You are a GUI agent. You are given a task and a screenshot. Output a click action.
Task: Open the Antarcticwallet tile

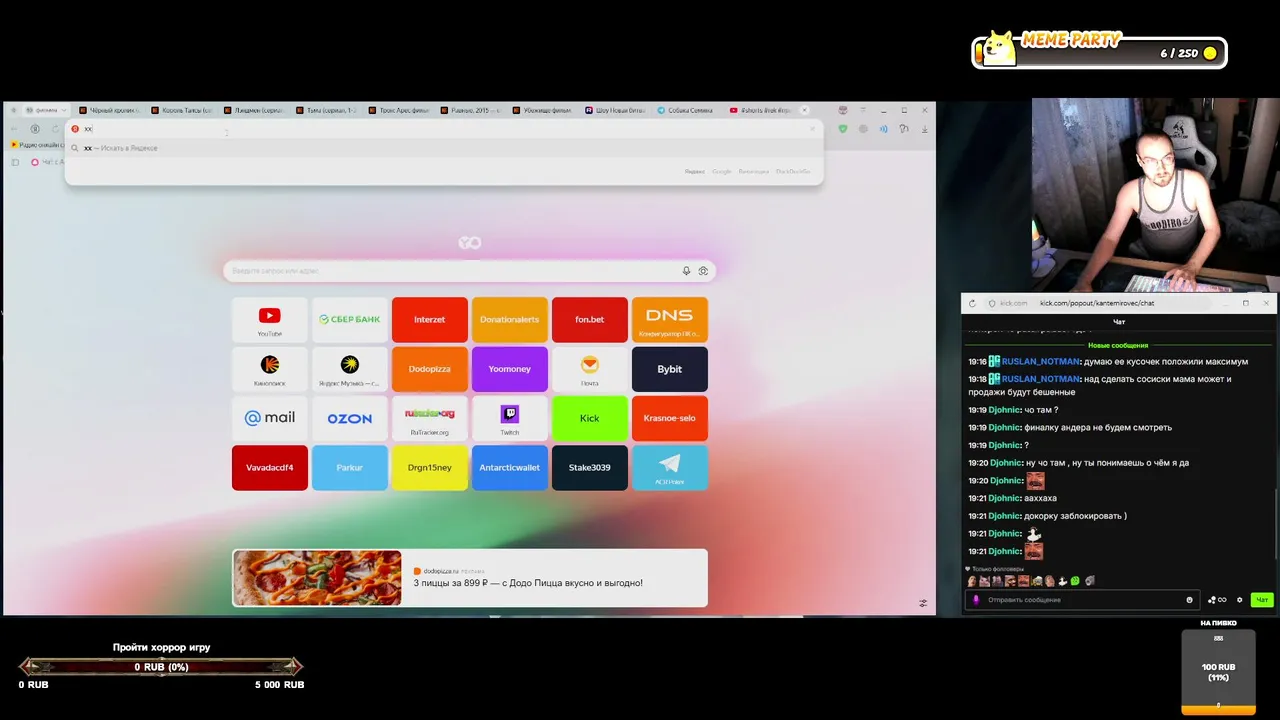pyautogui.click(x=510, y=468)
